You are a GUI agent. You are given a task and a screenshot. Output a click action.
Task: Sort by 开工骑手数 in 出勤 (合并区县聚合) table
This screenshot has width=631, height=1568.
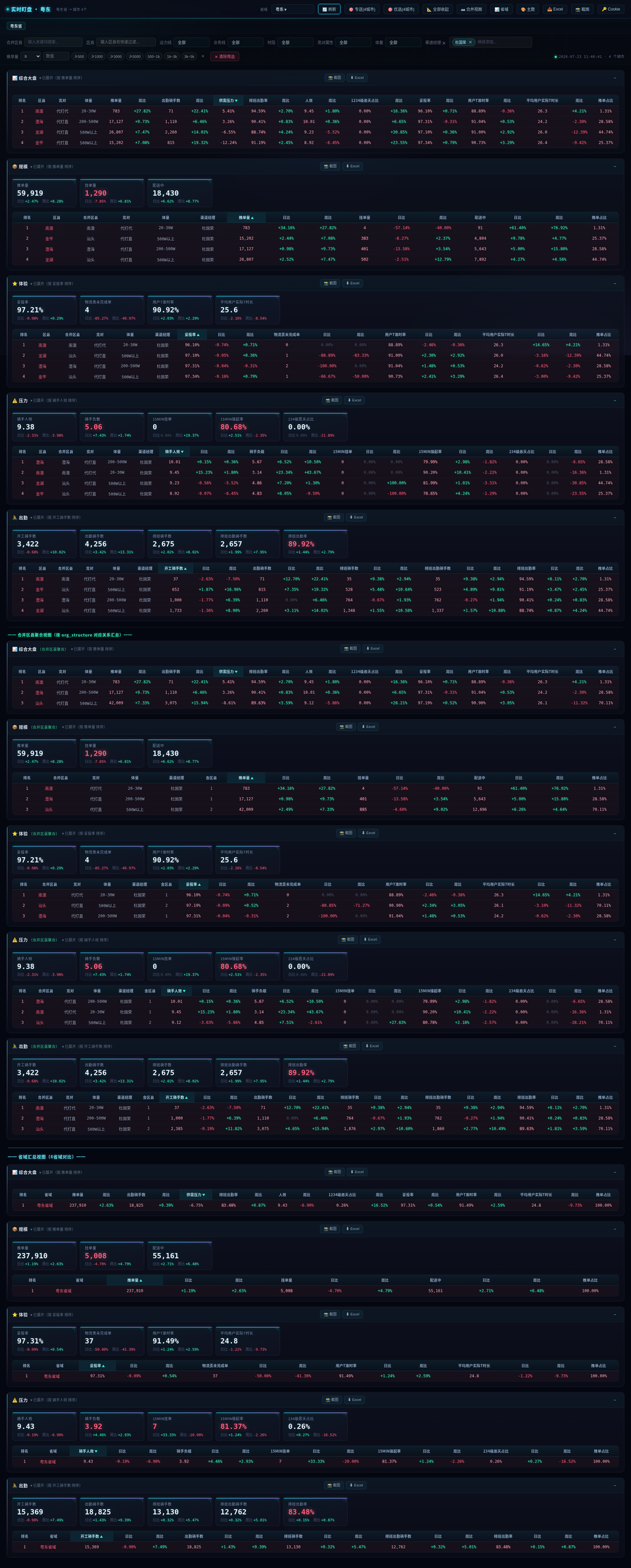pyautogui.click(x=176, y=1097)
